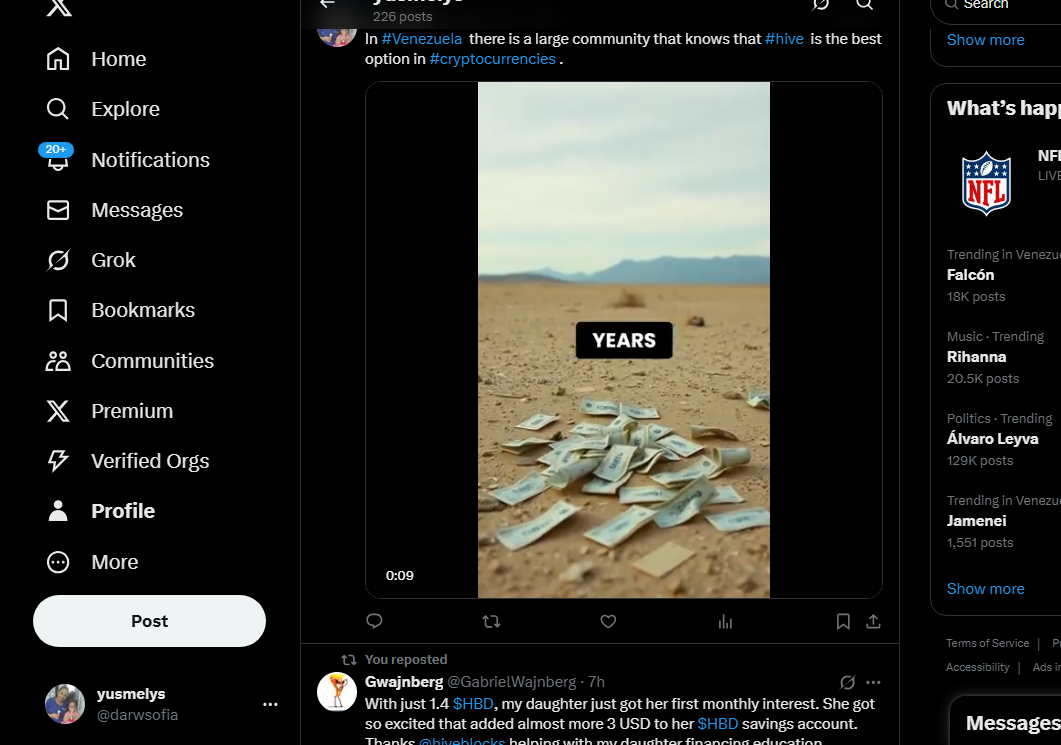Expand the More menu in sidebar
The height and width of the screenshot is (745, 1061).
(x=92, y=562)
